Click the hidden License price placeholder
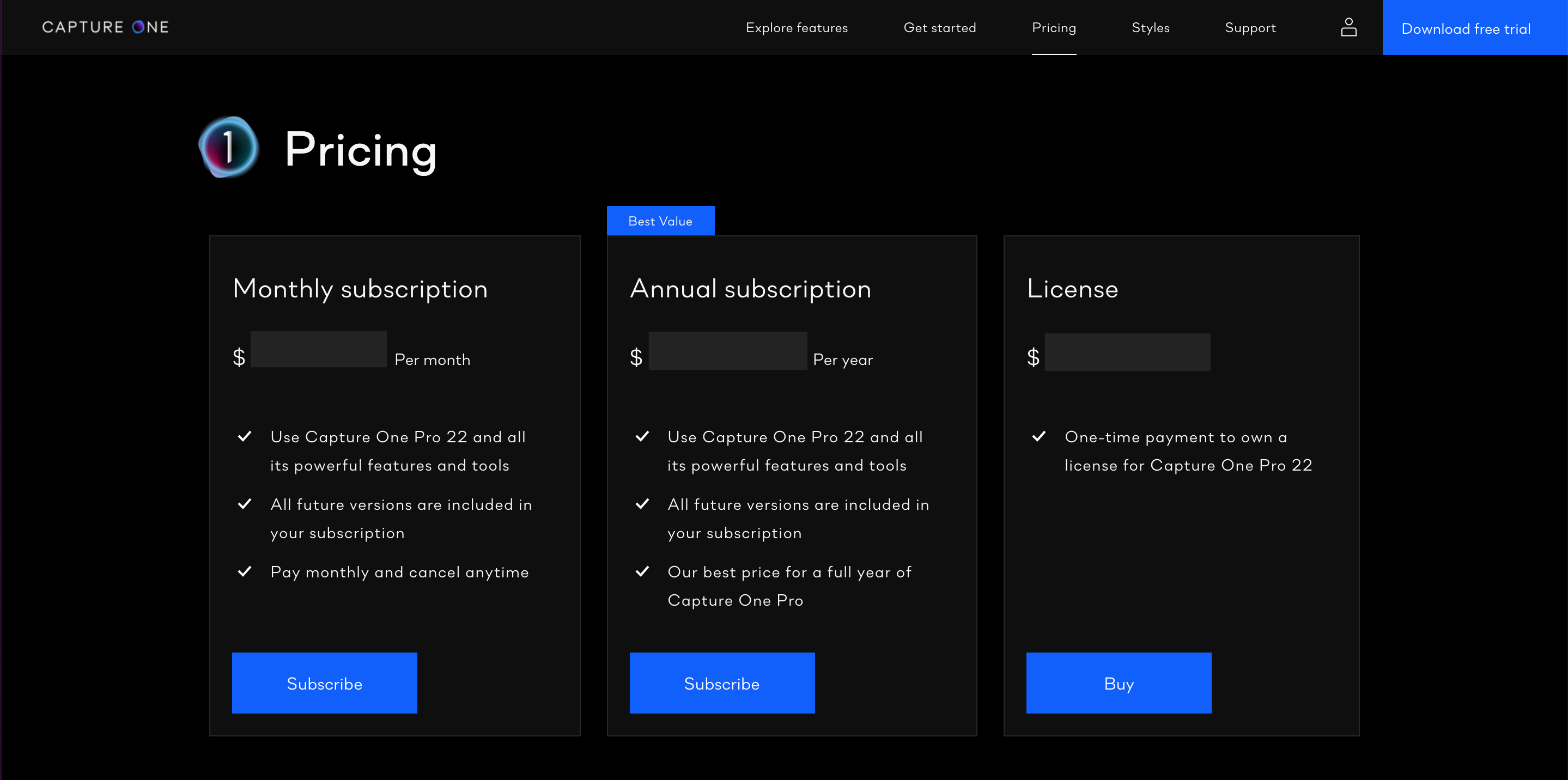The image size is (1568, 780). [1127, 352]
